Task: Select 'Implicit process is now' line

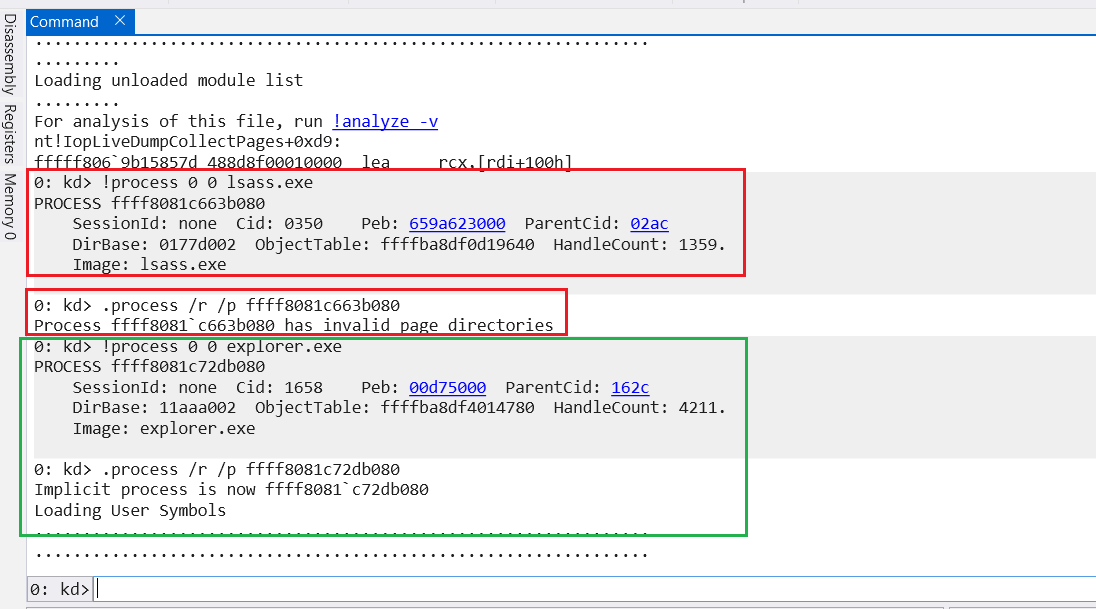Action: pyautogui.click(x=231, y=489)
